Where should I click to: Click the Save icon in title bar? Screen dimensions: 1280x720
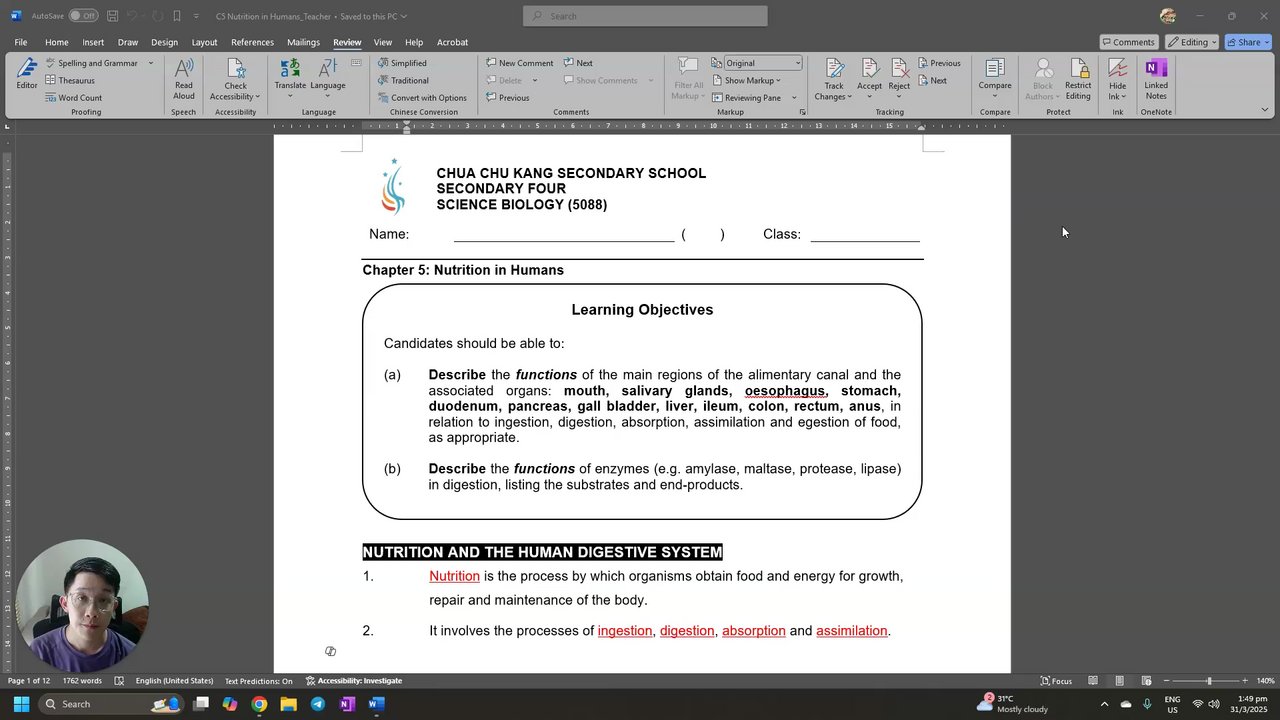point(113,16)
